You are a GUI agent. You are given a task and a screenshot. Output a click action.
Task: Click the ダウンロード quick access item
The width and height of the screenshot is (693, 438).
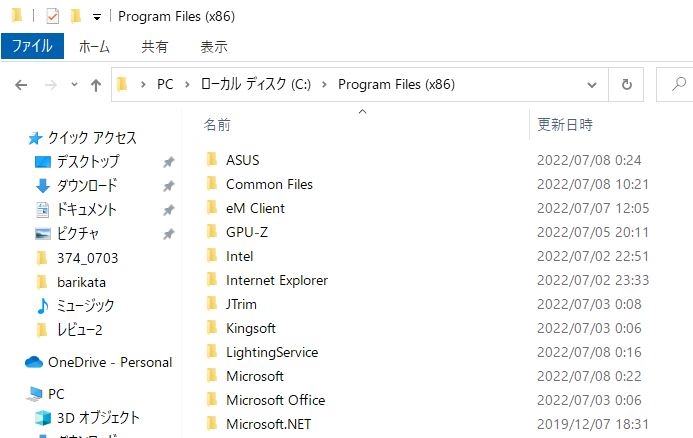86,185
